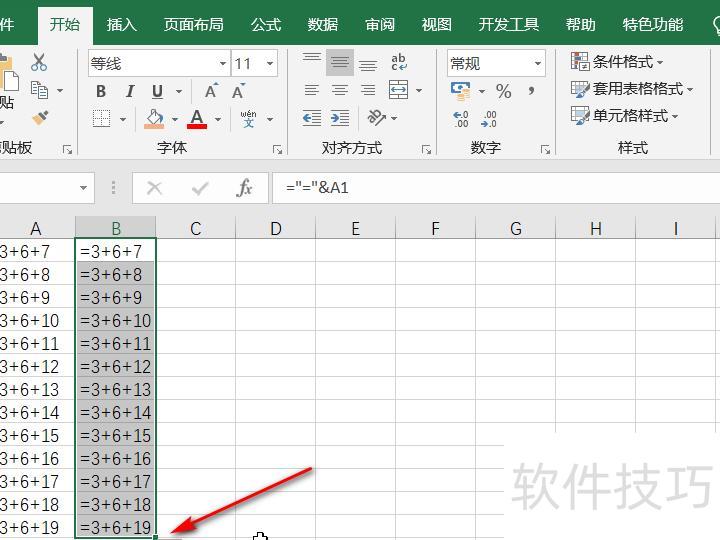
Task: Expand font color options arrow
Action: pyautogui.click(x=218, y=119)
